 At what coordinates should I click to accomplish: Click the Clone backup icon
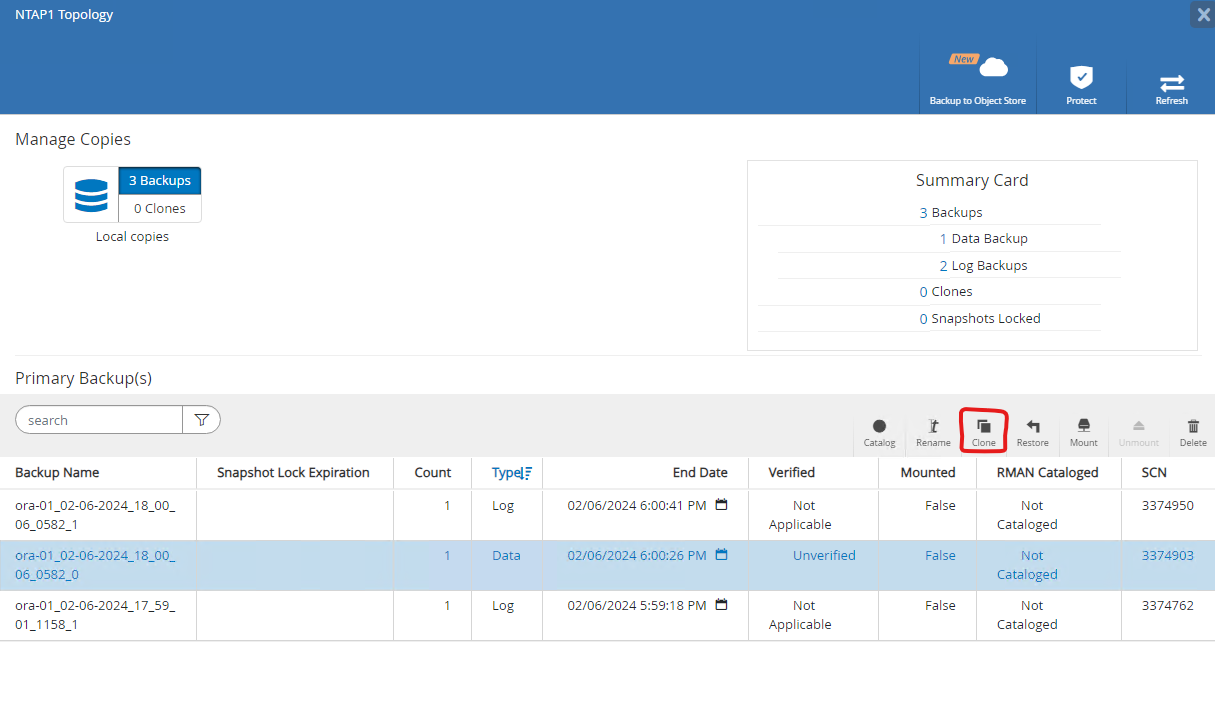click(983, 428)
